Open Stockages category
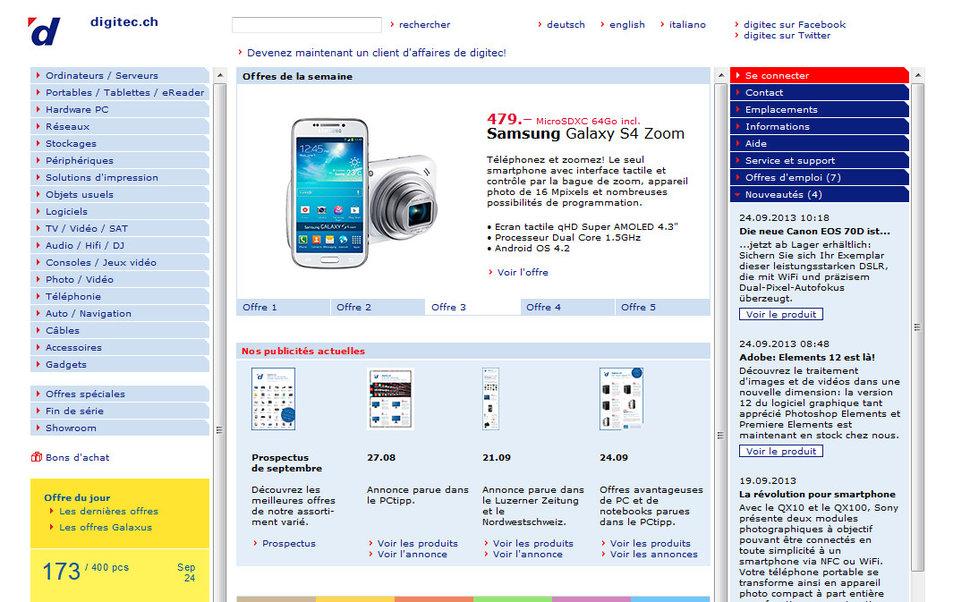Image resolution: width=970 pixels, height=602 pixels. [119, 144]
